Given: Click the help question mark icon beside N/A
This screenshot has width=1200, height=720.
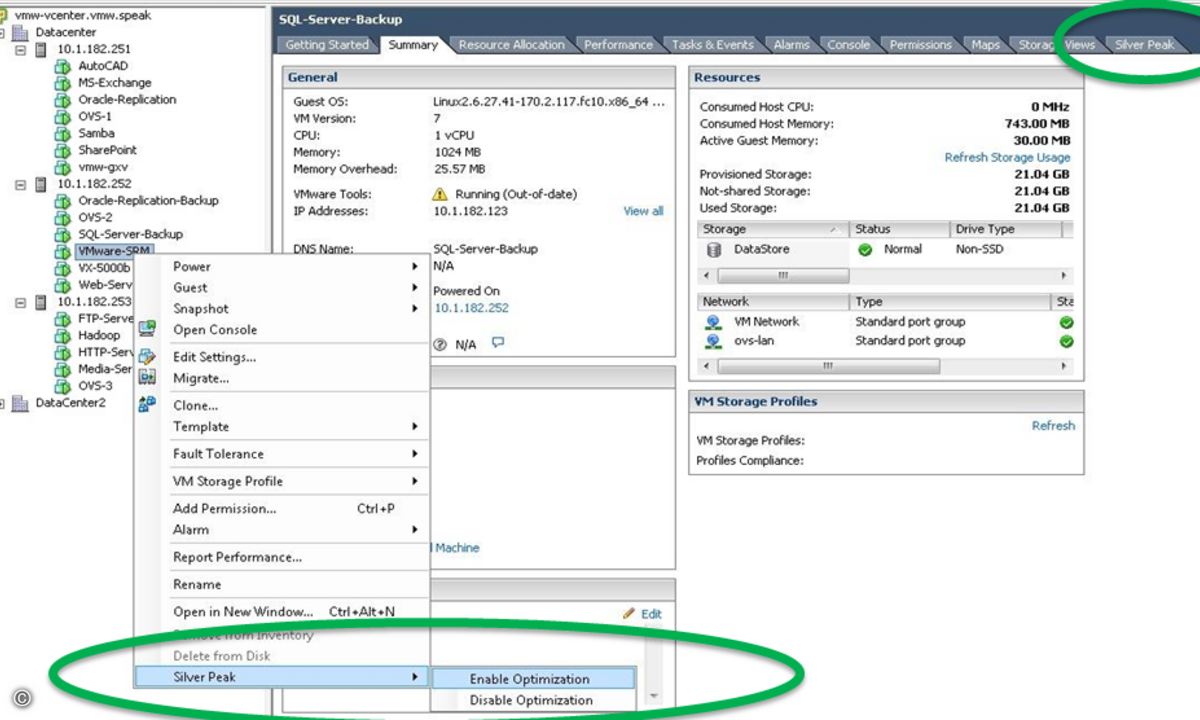Looking at the screenshot, I should [x=440, y=344].
